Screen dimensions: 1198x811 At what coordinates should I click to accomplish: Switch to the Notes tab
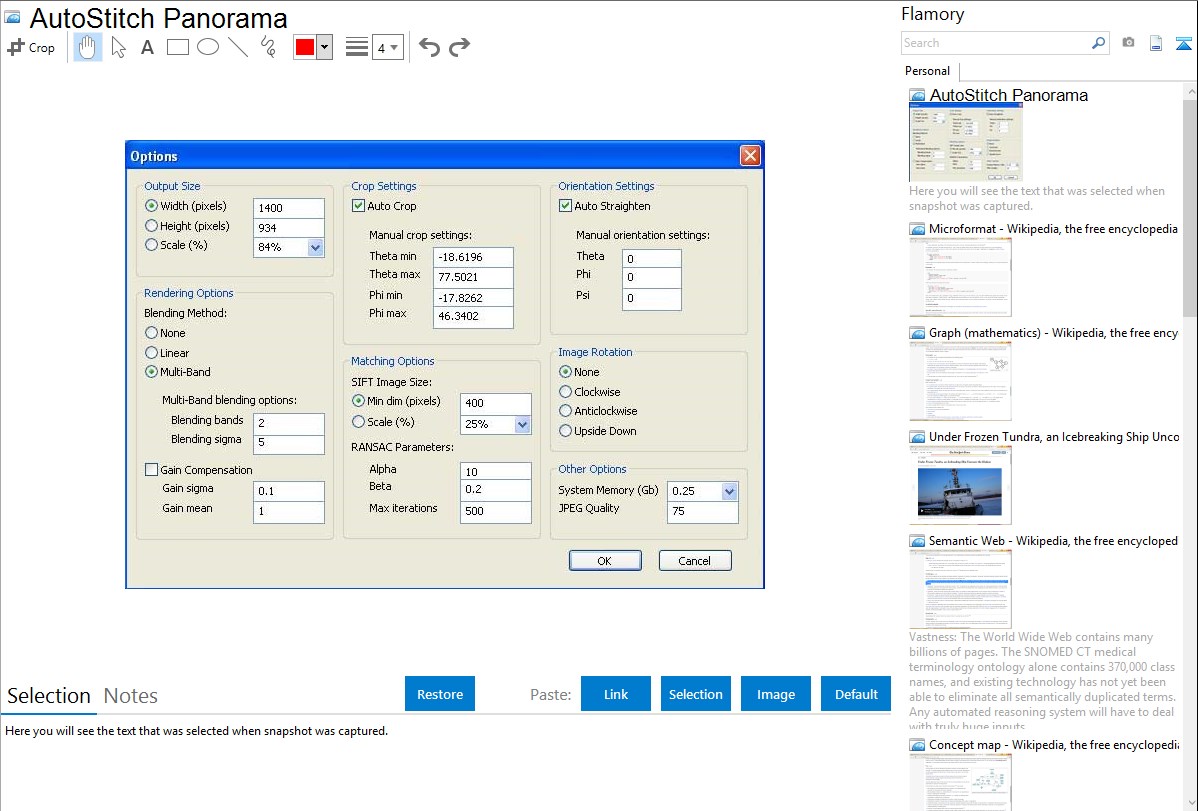(131, 696)
